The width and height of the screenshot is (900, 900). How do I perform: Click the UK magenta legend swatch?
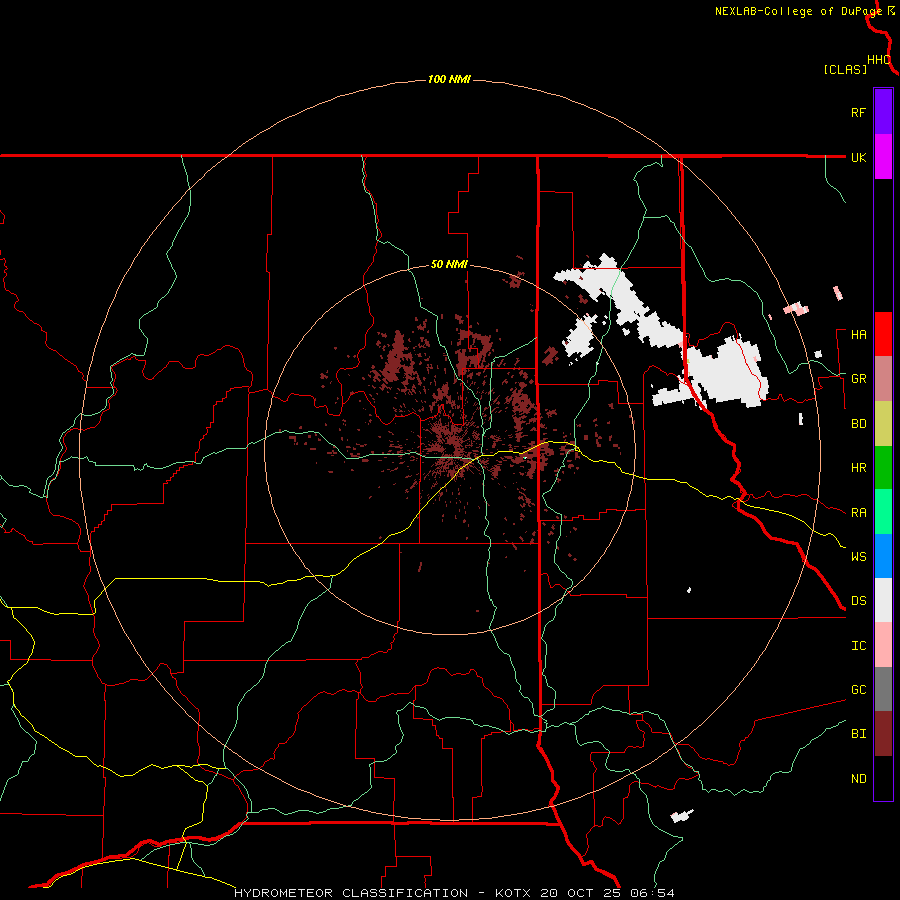(883, 157)
